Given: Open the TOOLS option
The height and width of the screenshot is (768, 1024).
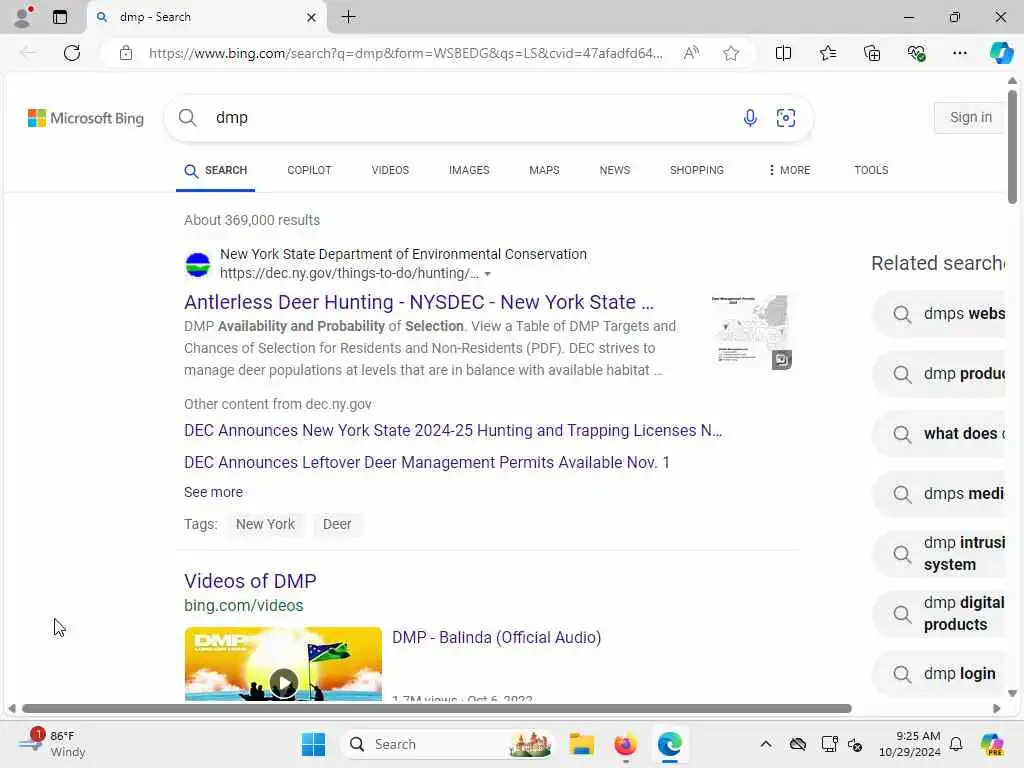Looking at the screenshot, I should 871,170.
